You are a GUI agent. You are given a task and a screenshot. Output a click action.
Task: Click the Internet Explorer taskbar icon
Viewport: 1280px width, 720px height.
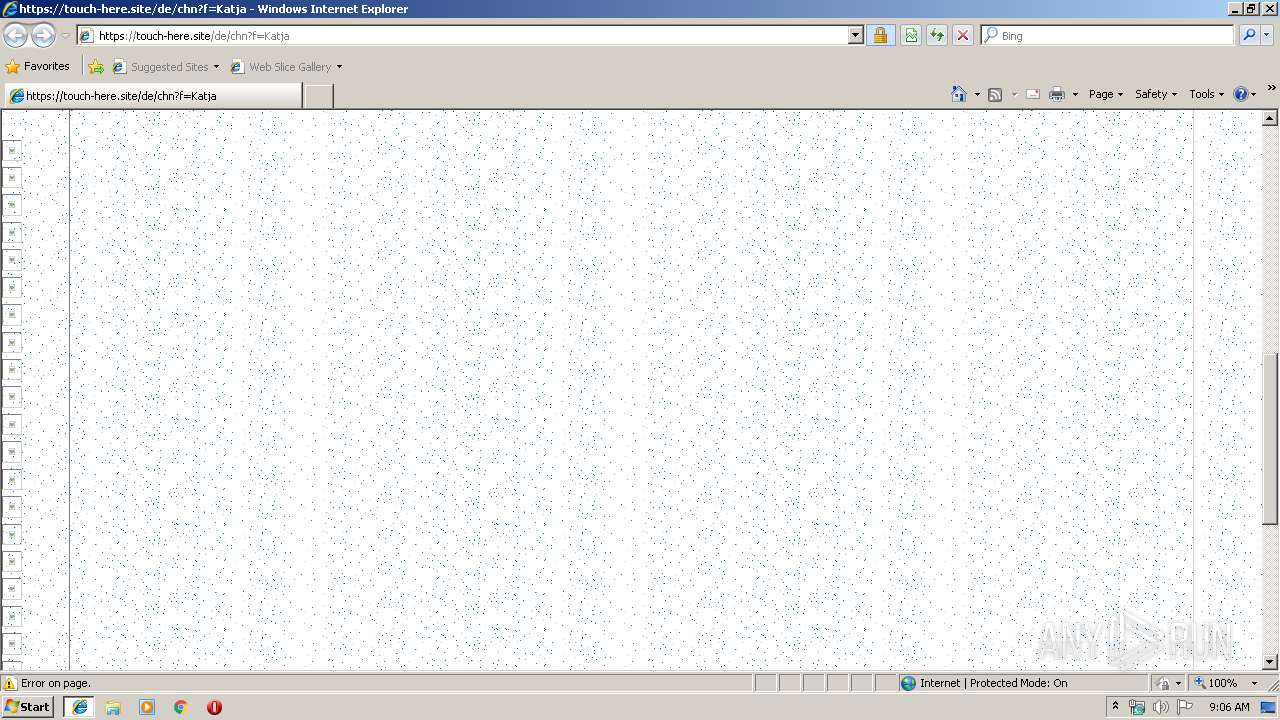(x=79, y=707)
